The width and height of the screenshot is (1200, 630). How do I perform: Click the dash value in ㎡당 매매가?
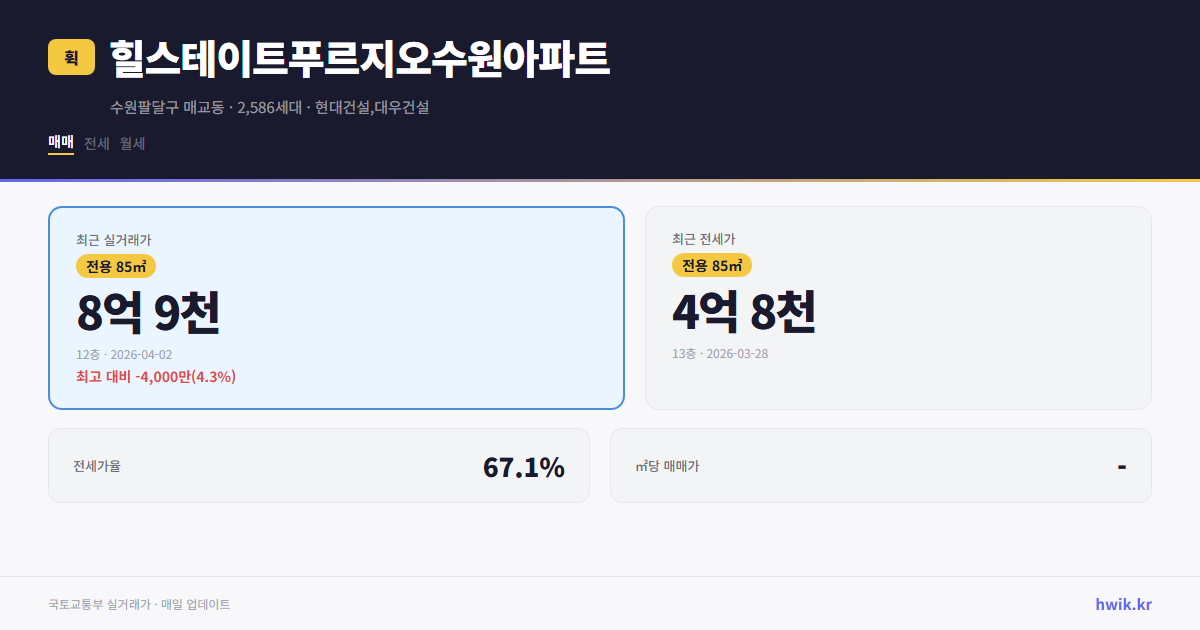point(1120,465)
